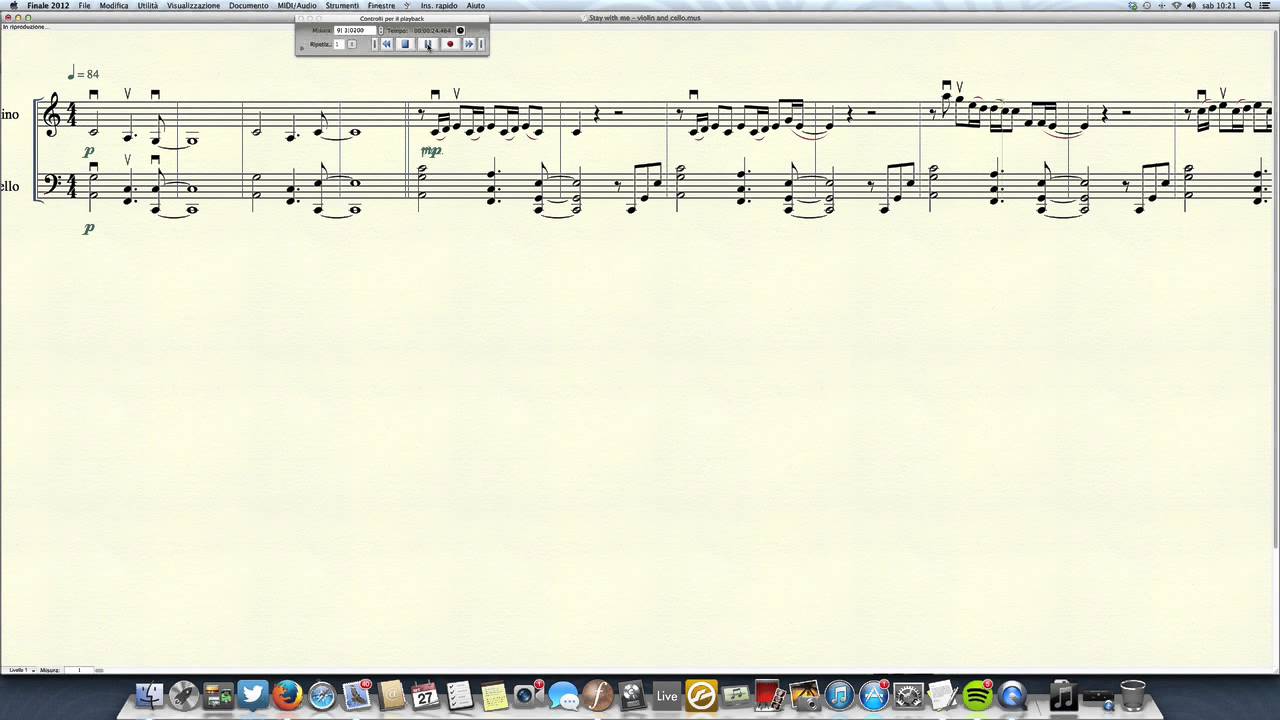
Task: Open Twitter from the Dock
Action: (x=253, y=695)
